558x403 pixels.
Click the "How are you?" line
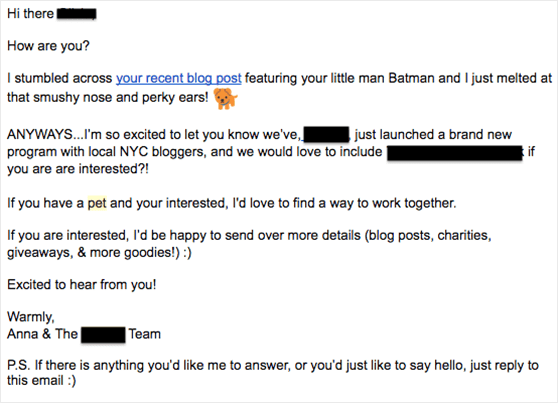(x=48, y=46)
